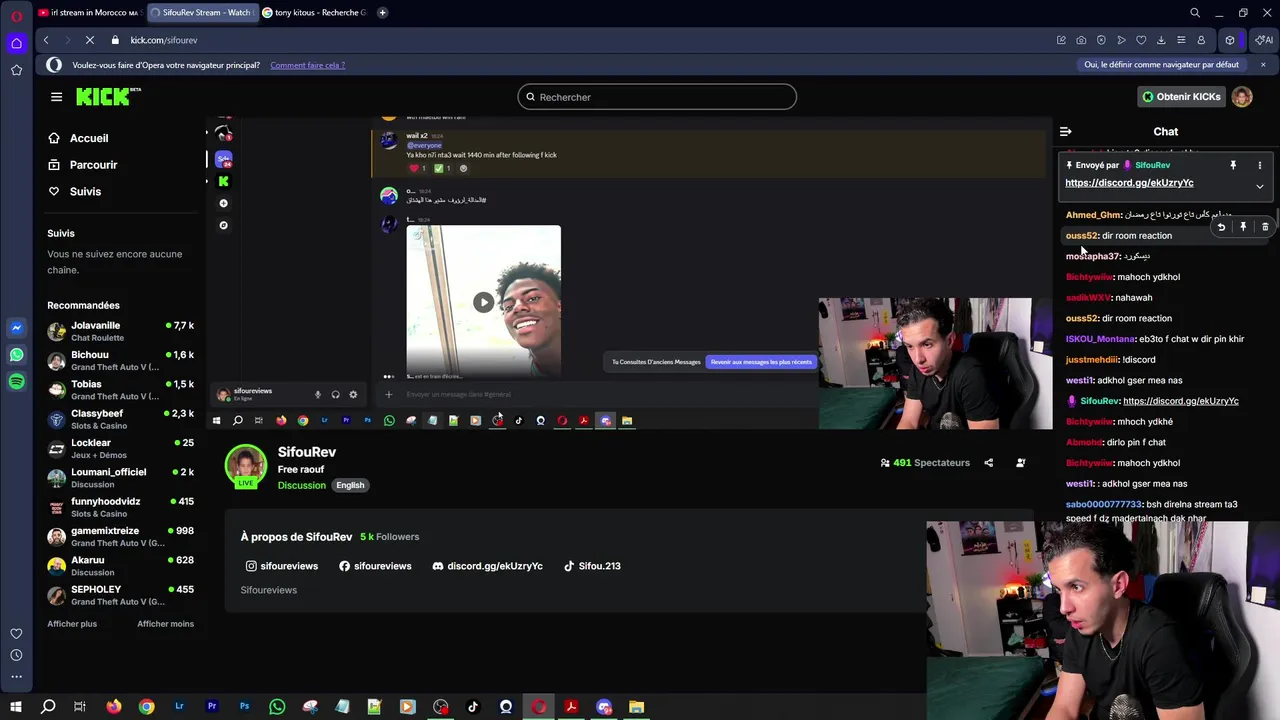
Task: Click the Discussion category link
Action: click(302, 485)
